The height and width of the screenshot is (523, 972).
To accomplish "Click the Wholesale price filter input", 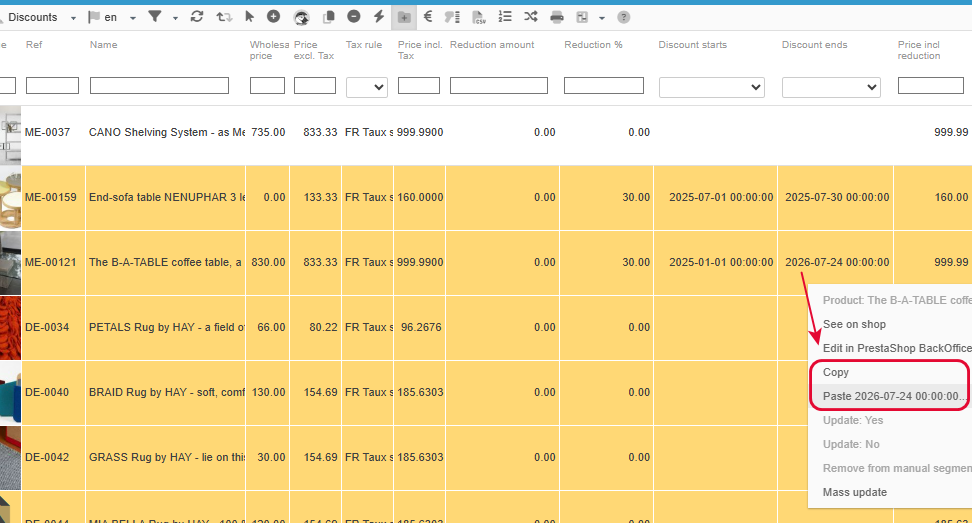I will click(x=267, y=86).
